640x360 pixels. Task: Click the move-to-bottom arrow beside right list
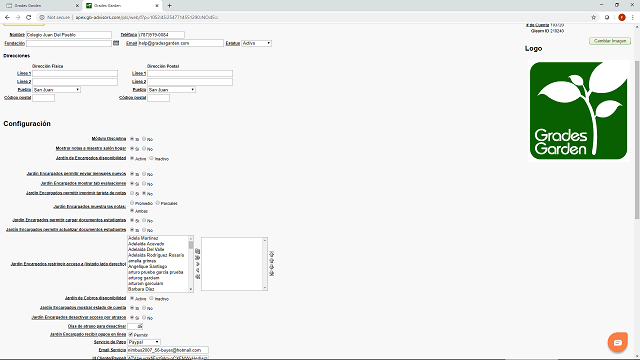coord(271,273)
